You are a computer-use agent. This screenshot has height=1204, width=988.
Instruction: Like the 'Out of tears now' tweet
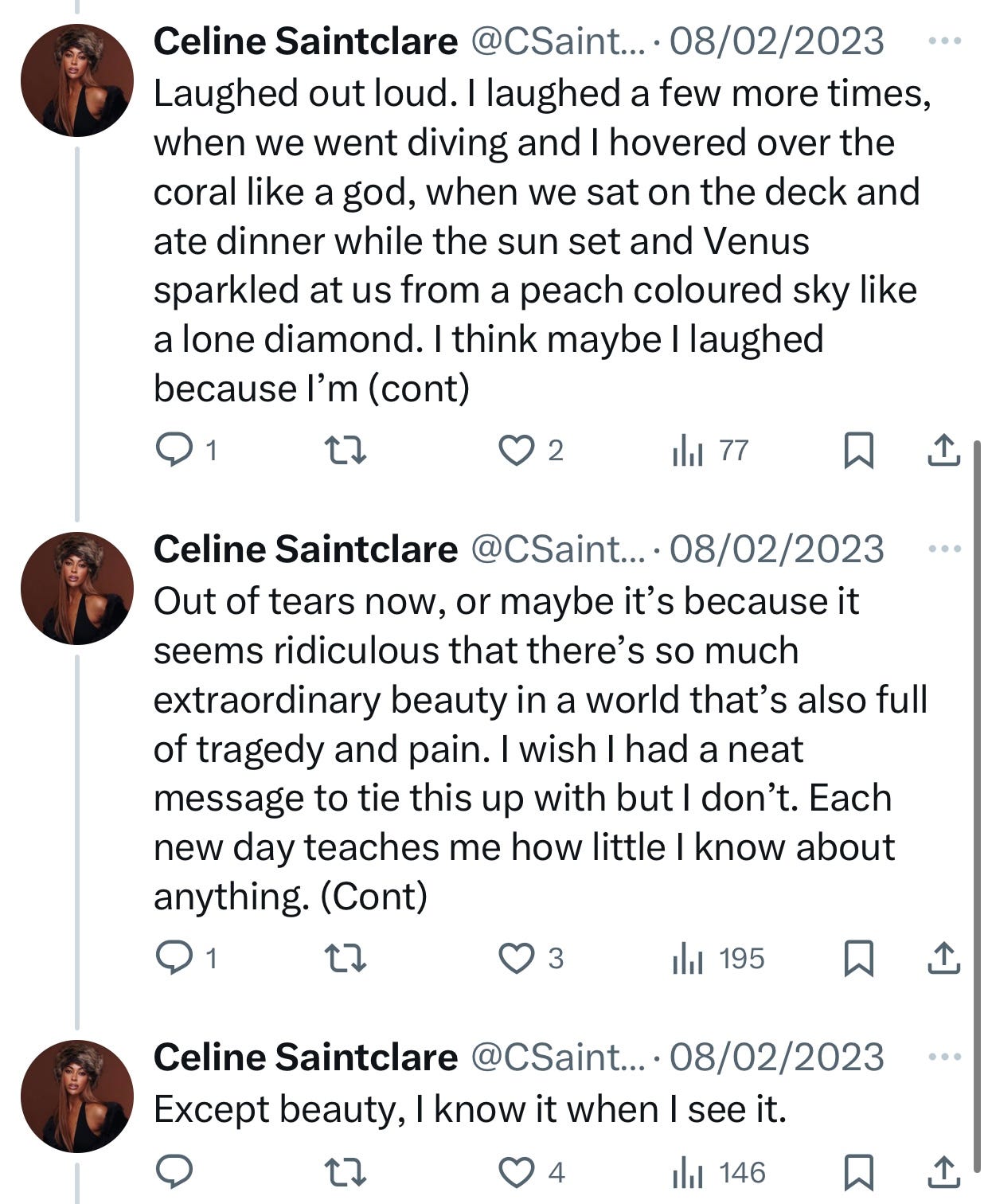pyautogui.click(x=516, y=958)
